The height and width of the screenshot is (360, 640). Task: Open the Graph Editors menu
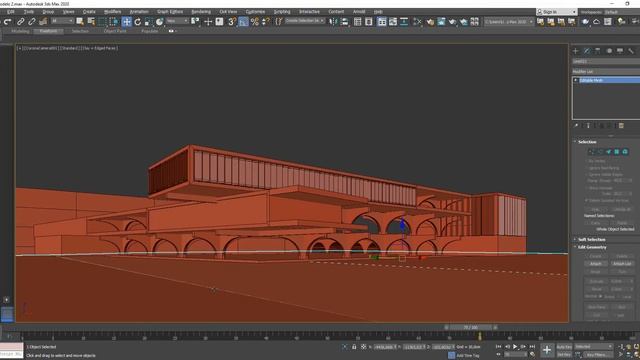(170, 12)
